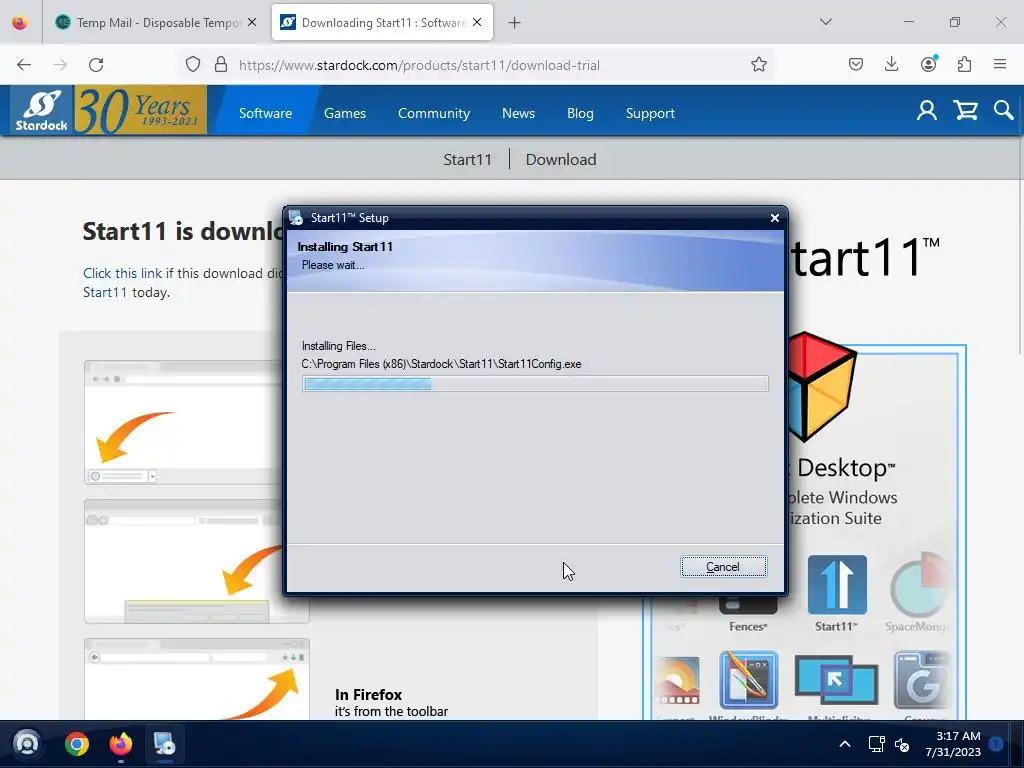1024x768 pixels.
Task: Show tracking protection shield info
Action: coord(193,65)
